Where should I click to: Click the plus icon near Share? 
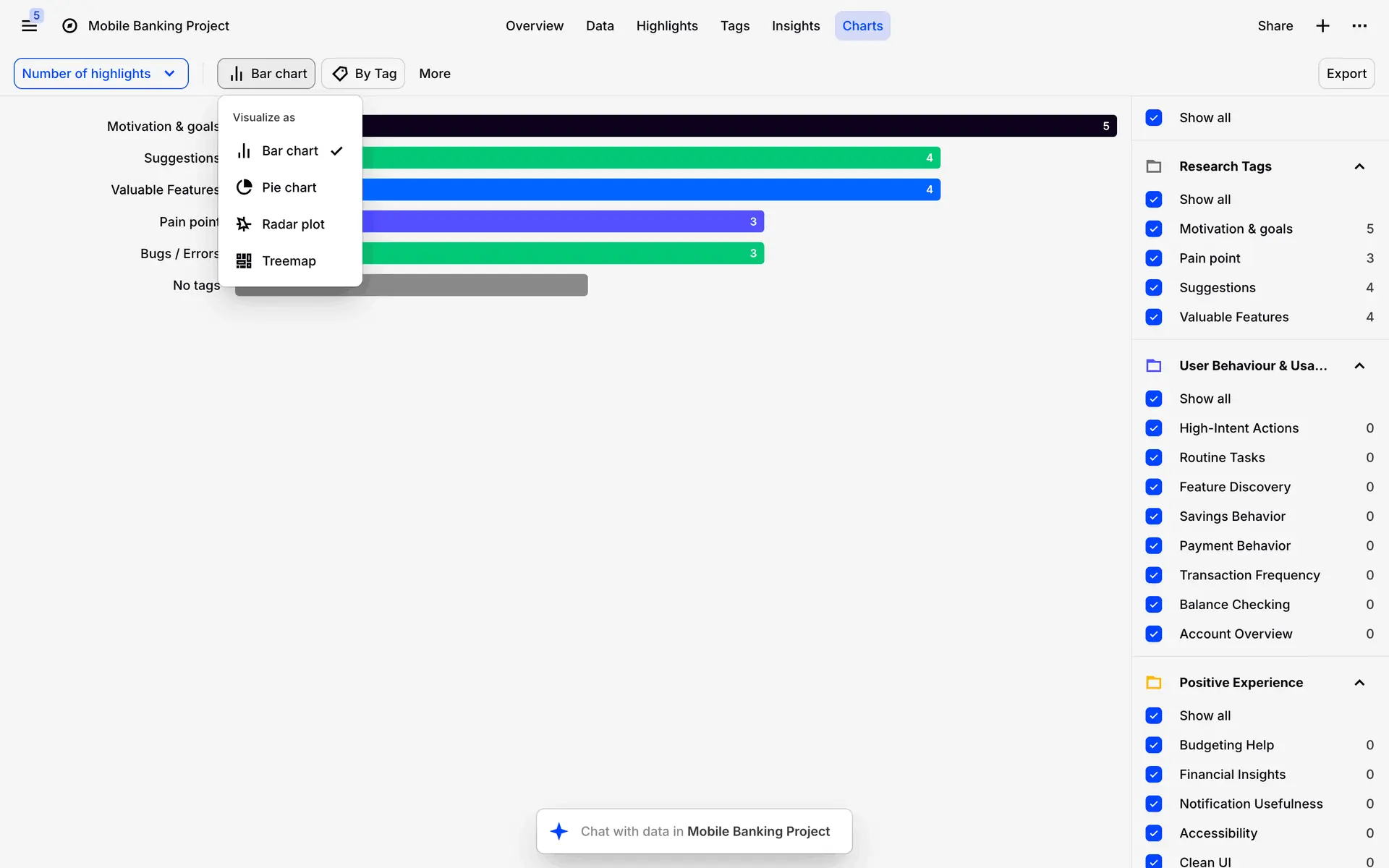coord(1322,26)
